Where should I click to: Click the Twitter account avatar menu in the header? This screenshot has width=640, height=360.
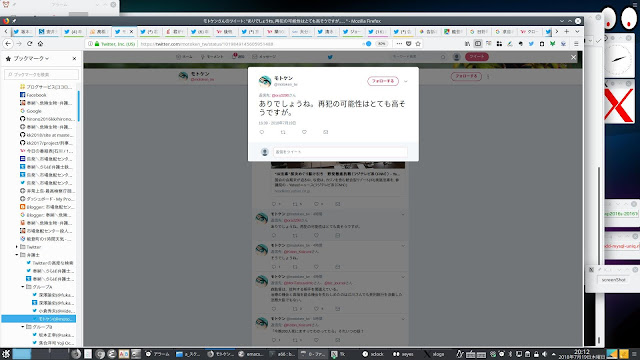point(457,57)
